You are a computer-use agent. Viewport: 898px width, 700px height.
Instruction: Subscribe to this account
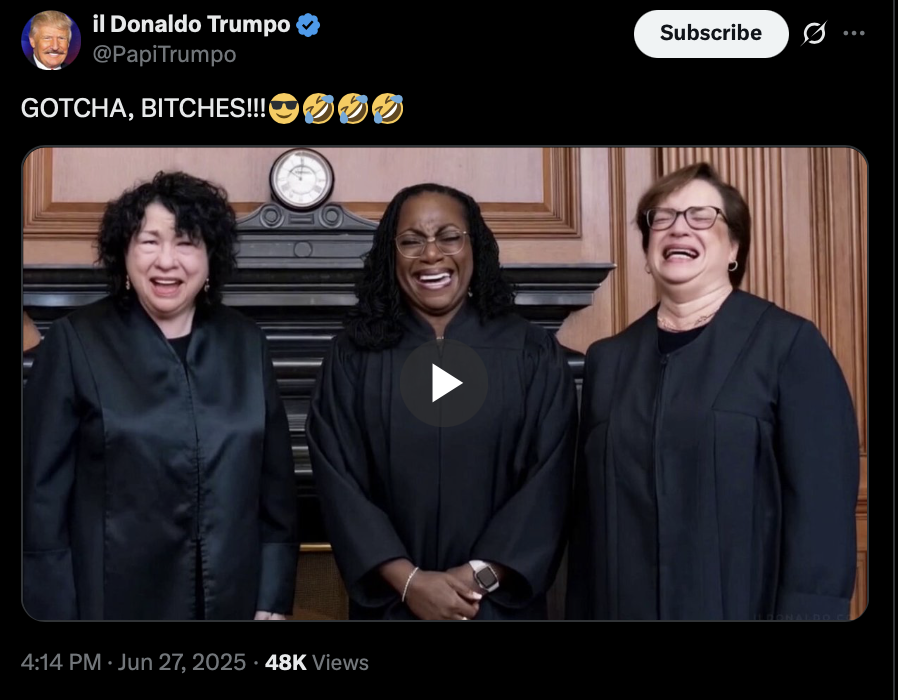[711, 33]
